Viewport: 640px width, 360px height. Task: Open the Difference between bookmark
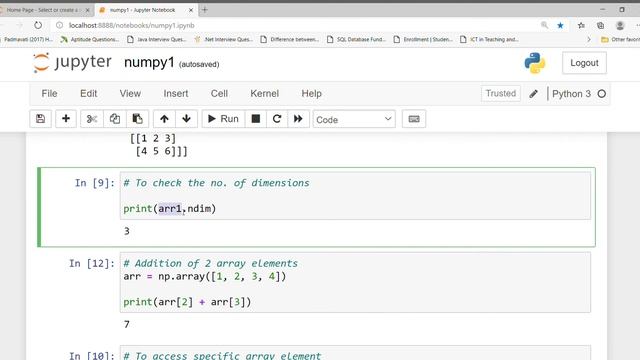point(290,40)
